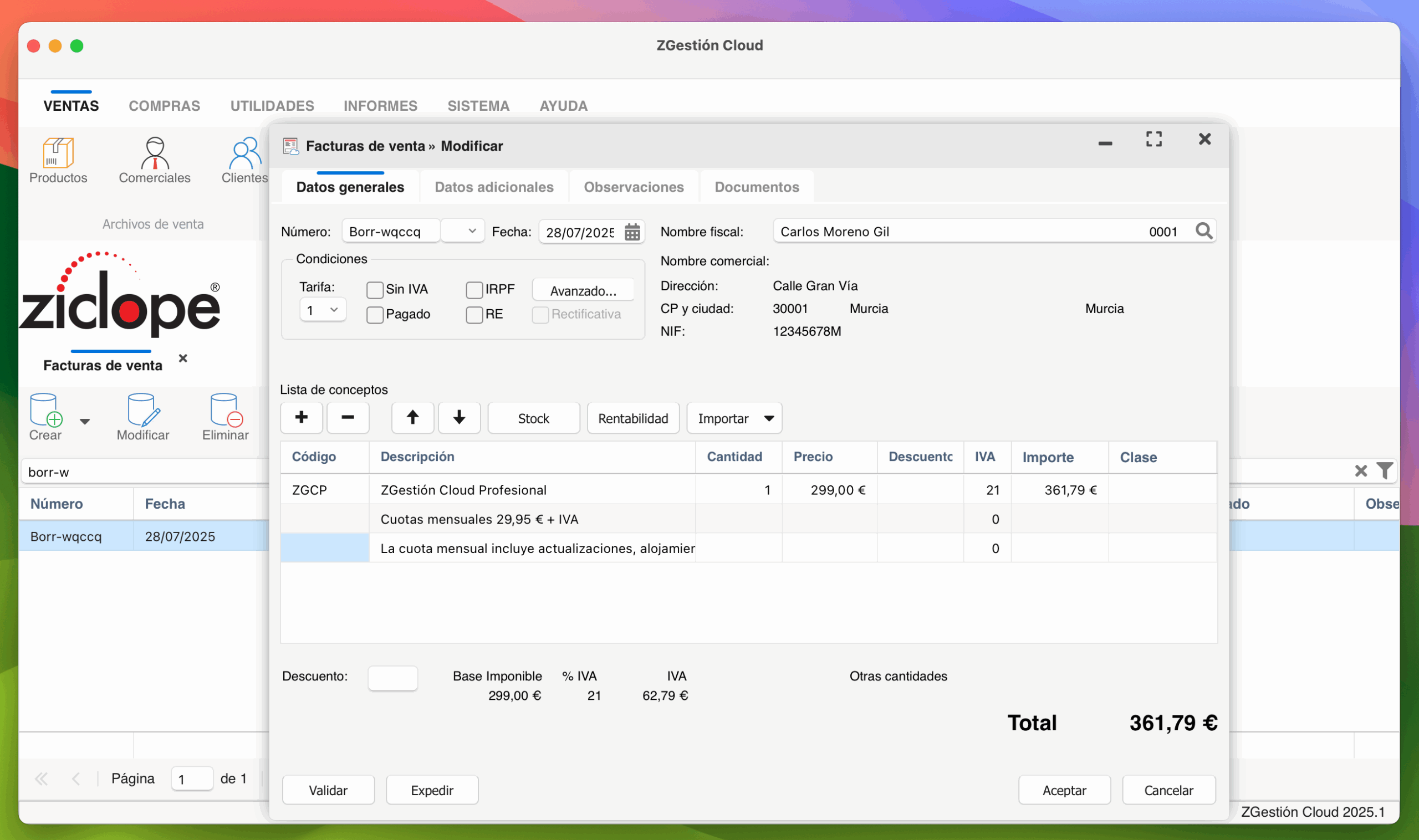
Task: Switch to Documentos tab
Action: (757, 187)
